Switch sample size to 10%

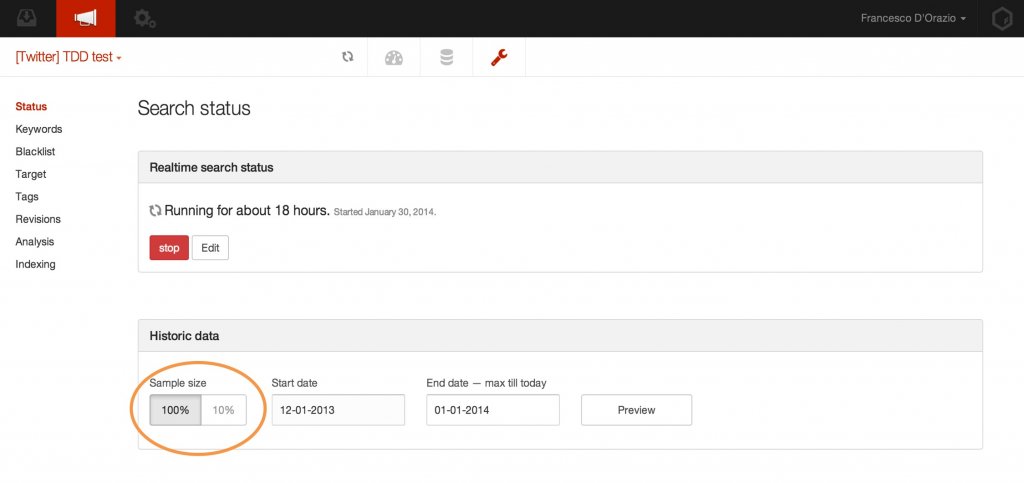(224, 410)
